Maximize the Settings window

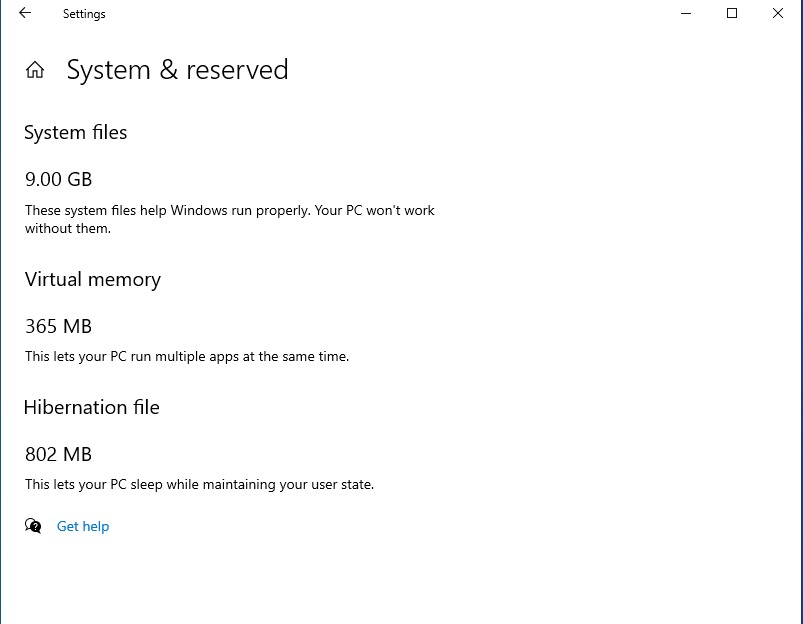point(732,14)
